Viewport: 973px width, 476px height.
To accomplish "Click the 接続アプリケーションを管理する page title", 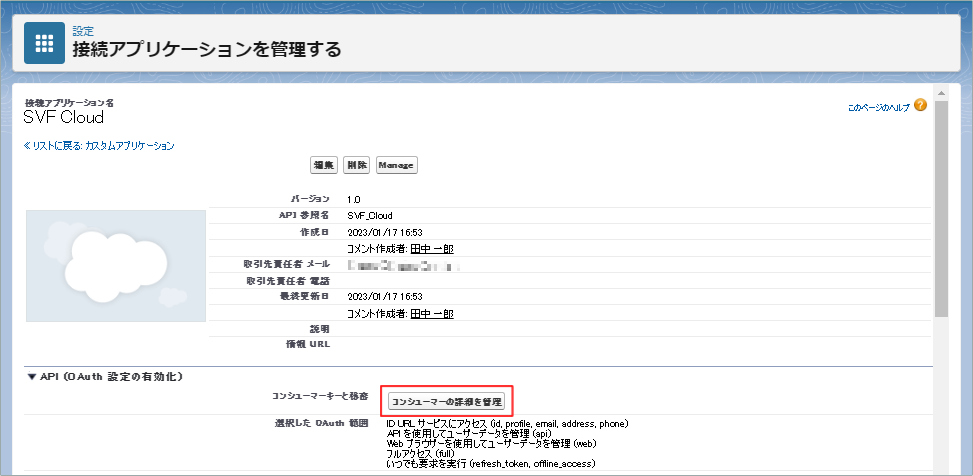I will [x=207, y=49].
